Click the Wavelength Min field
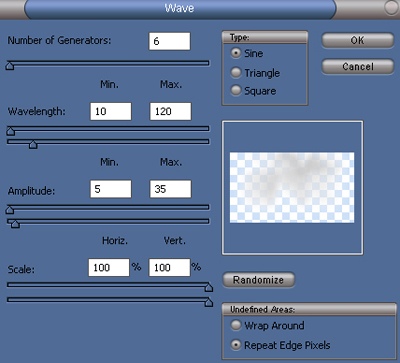Screen dimensions: 400x363 click(x=111, y=111)
